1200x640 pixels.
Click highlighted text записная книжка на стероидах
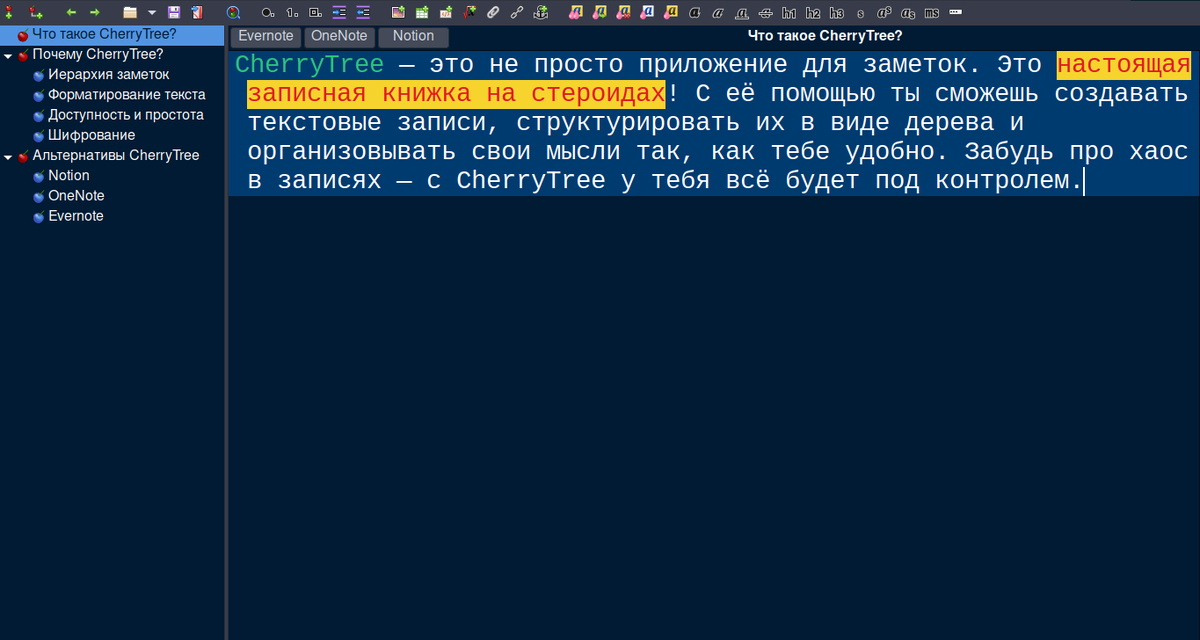pos(456,94)
